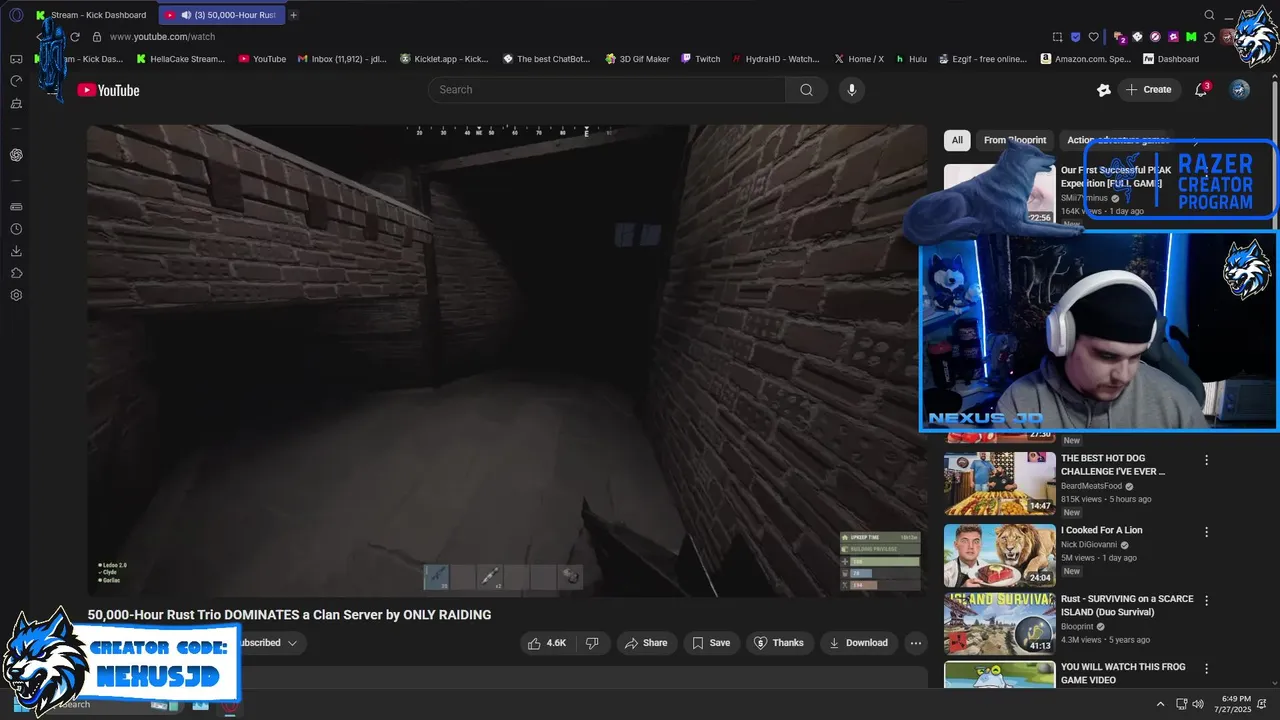
Task: Click the Download button
Action: click(x=858, y=643)
